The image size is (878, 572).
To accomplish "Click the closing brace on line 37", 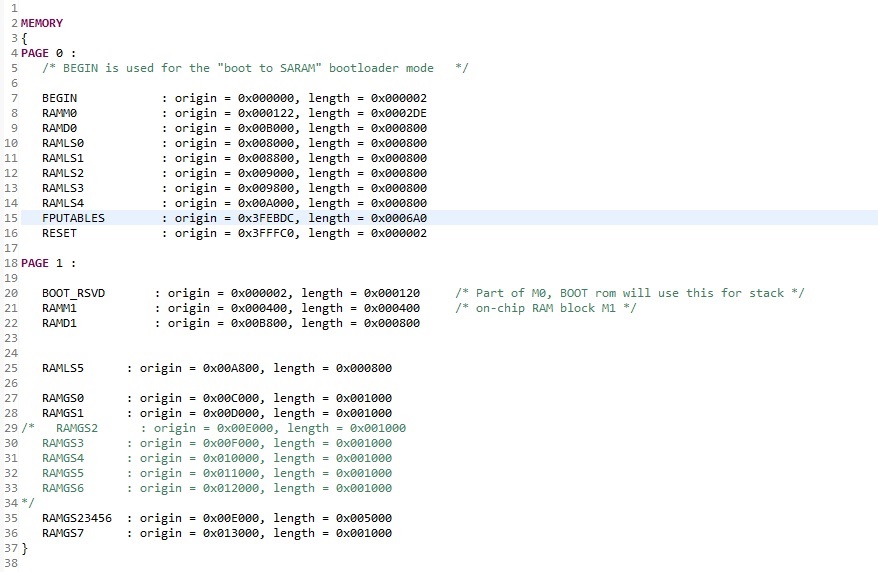I will pos(24,548).
